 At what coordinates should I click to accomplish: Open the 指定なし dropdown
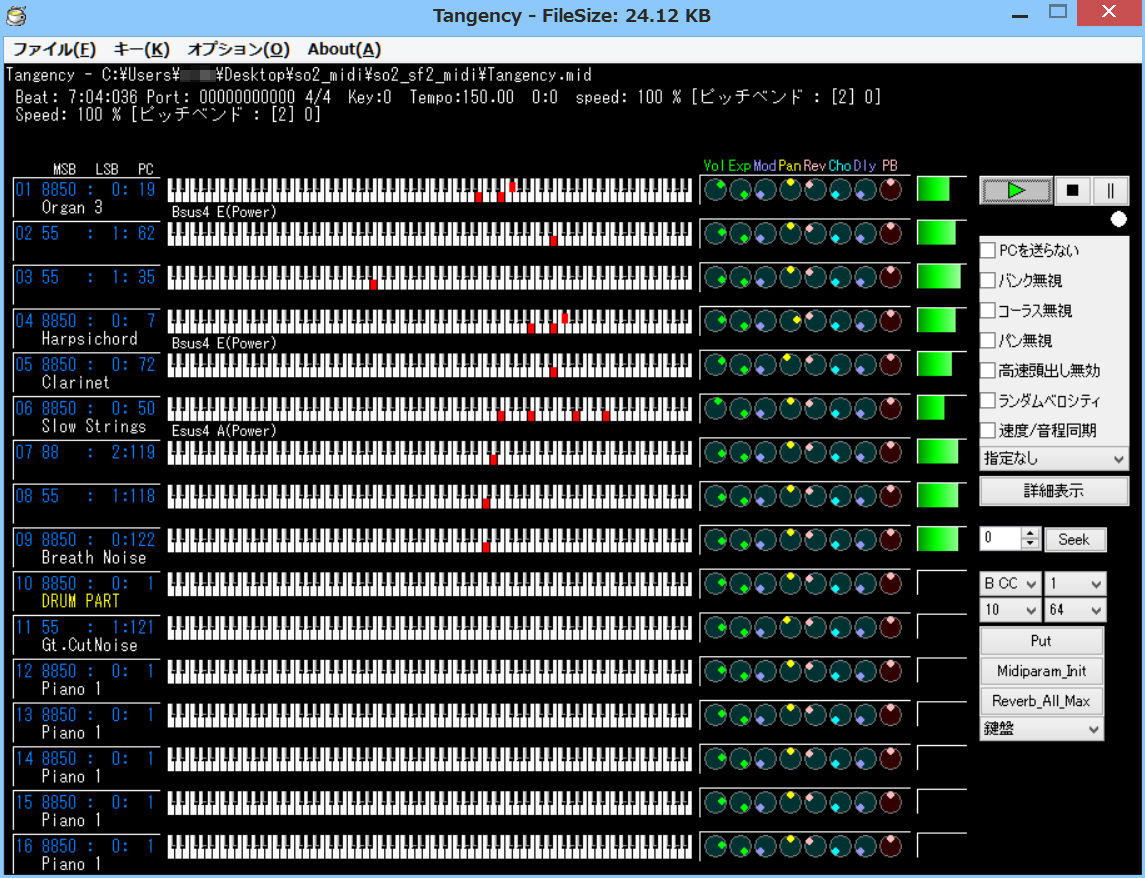tap(1053, 459)
